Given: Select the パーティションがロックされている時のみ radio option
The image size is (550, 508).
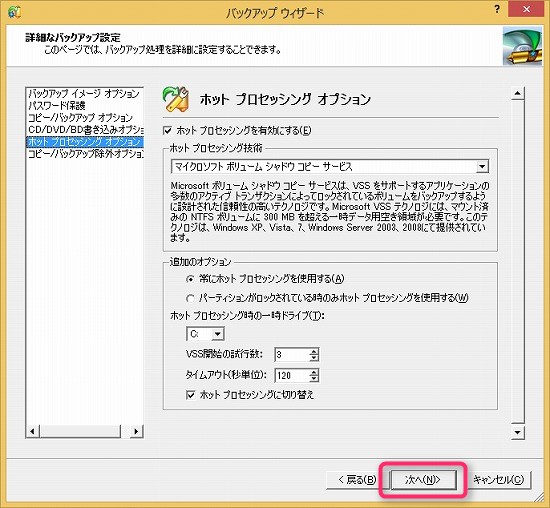Looking at the screenshot, I should point(190,299).
